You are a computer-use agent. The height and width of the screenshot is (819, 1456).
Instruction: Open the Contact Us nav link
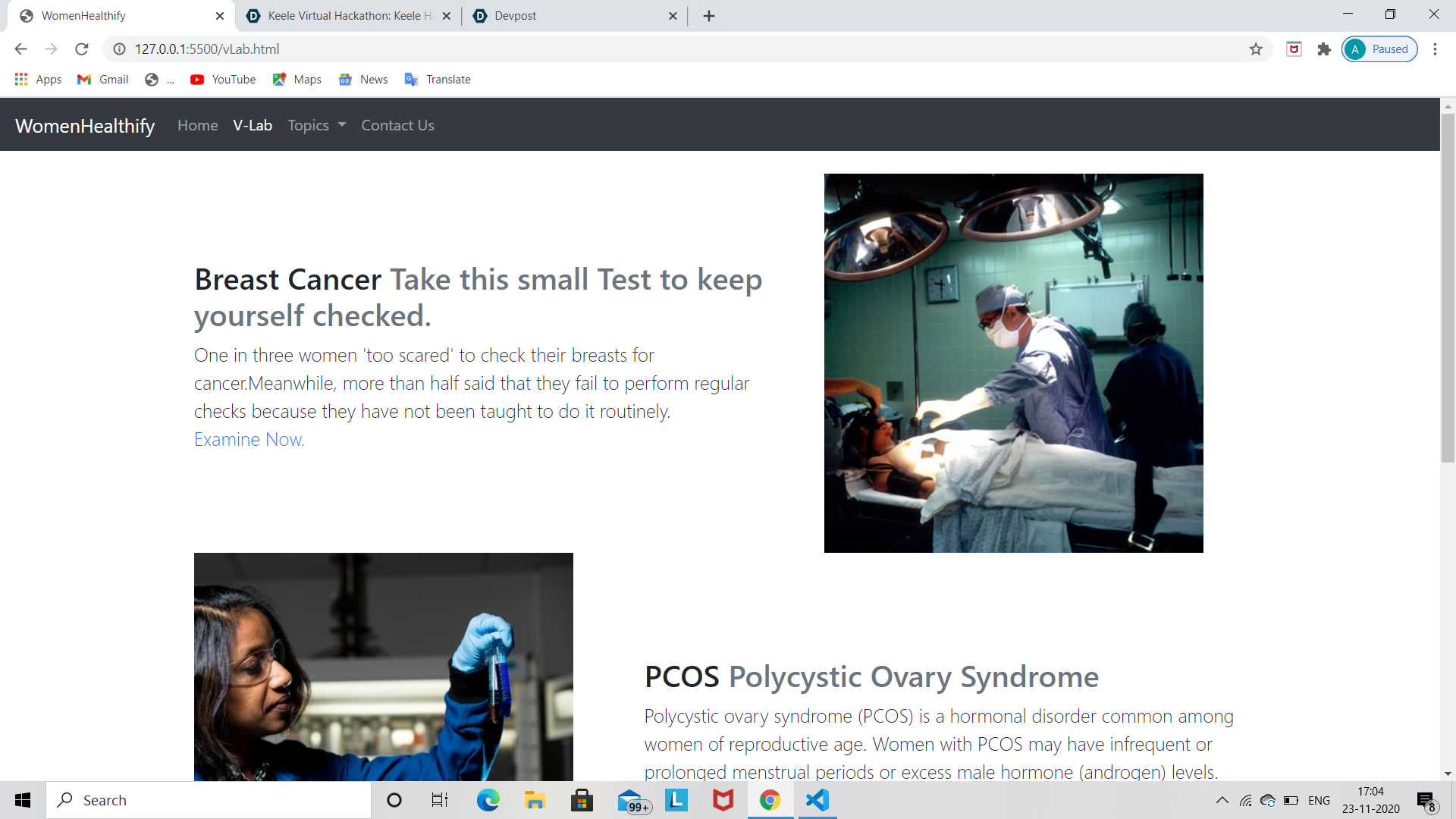pos(397,125)
